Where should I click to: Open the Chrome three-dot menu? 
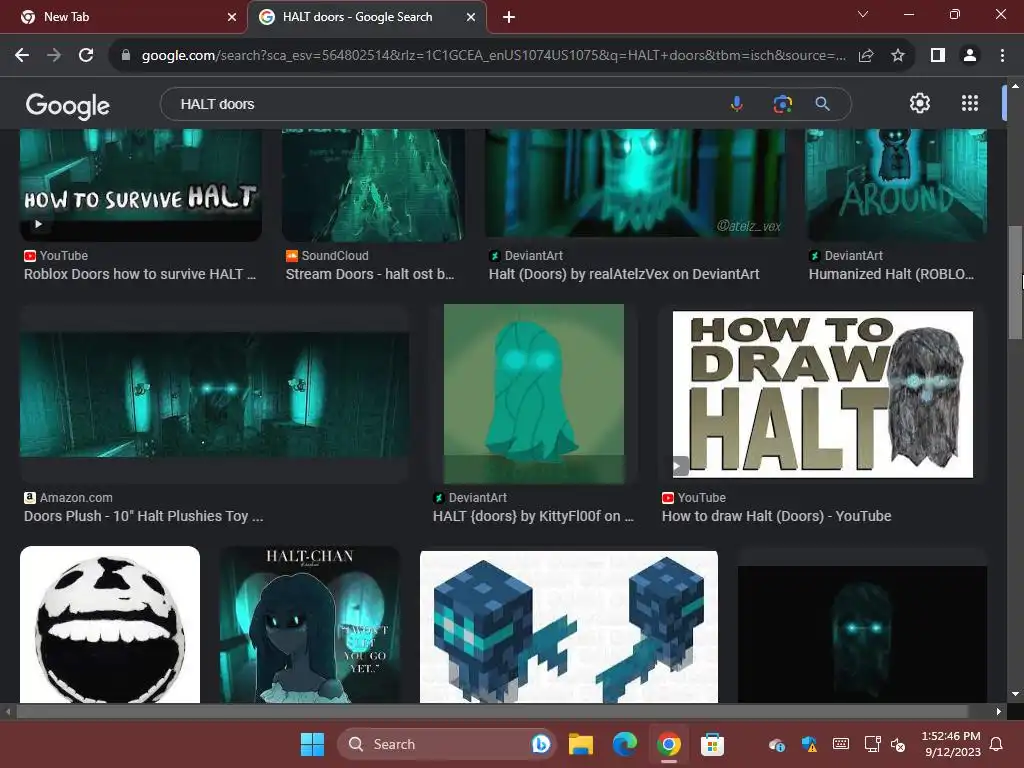(1002, 56)
